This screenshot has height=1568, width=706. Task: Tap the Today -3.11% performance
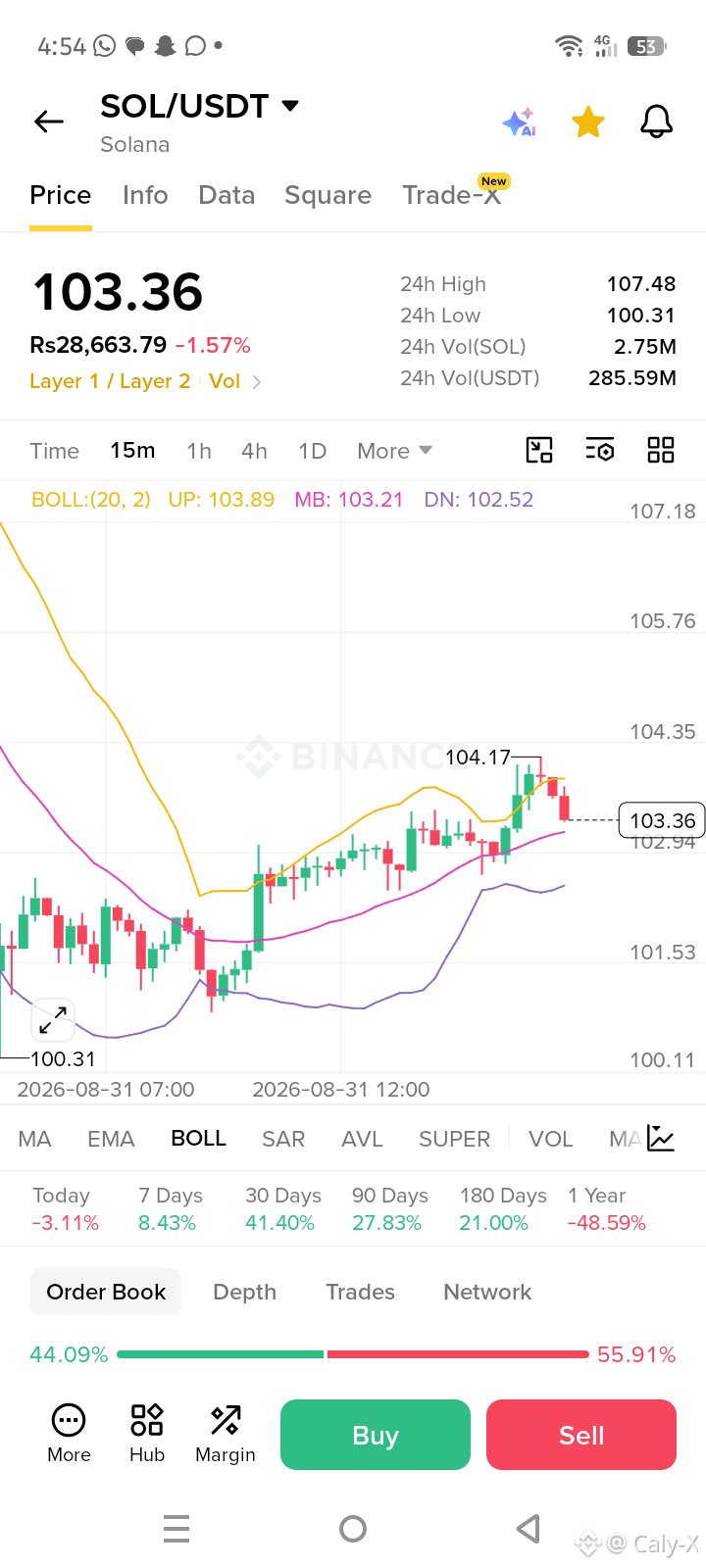click(65, 1209)
